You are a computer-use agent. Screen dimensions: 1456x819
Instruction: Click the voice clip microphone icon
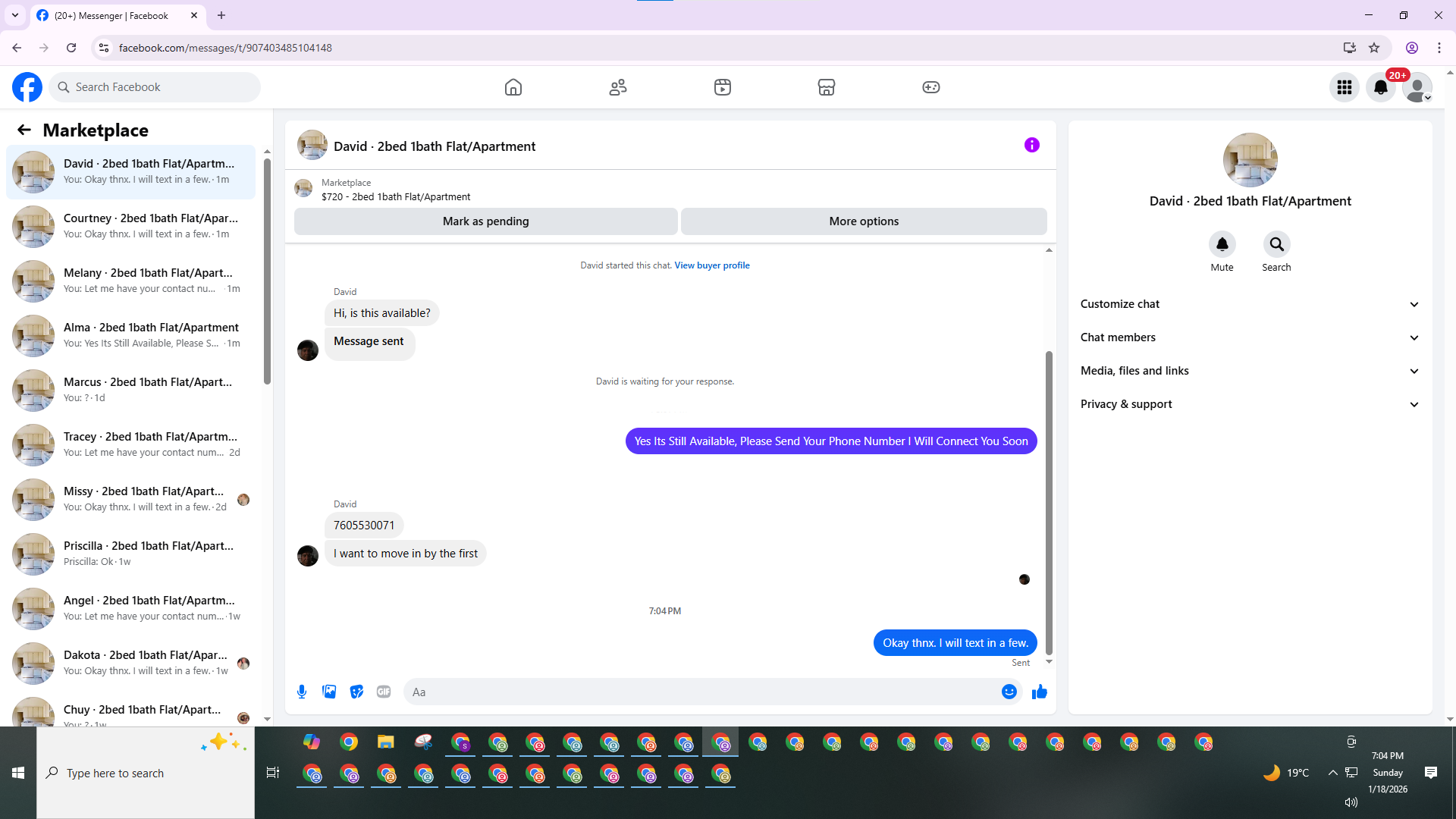coord(302,692)
